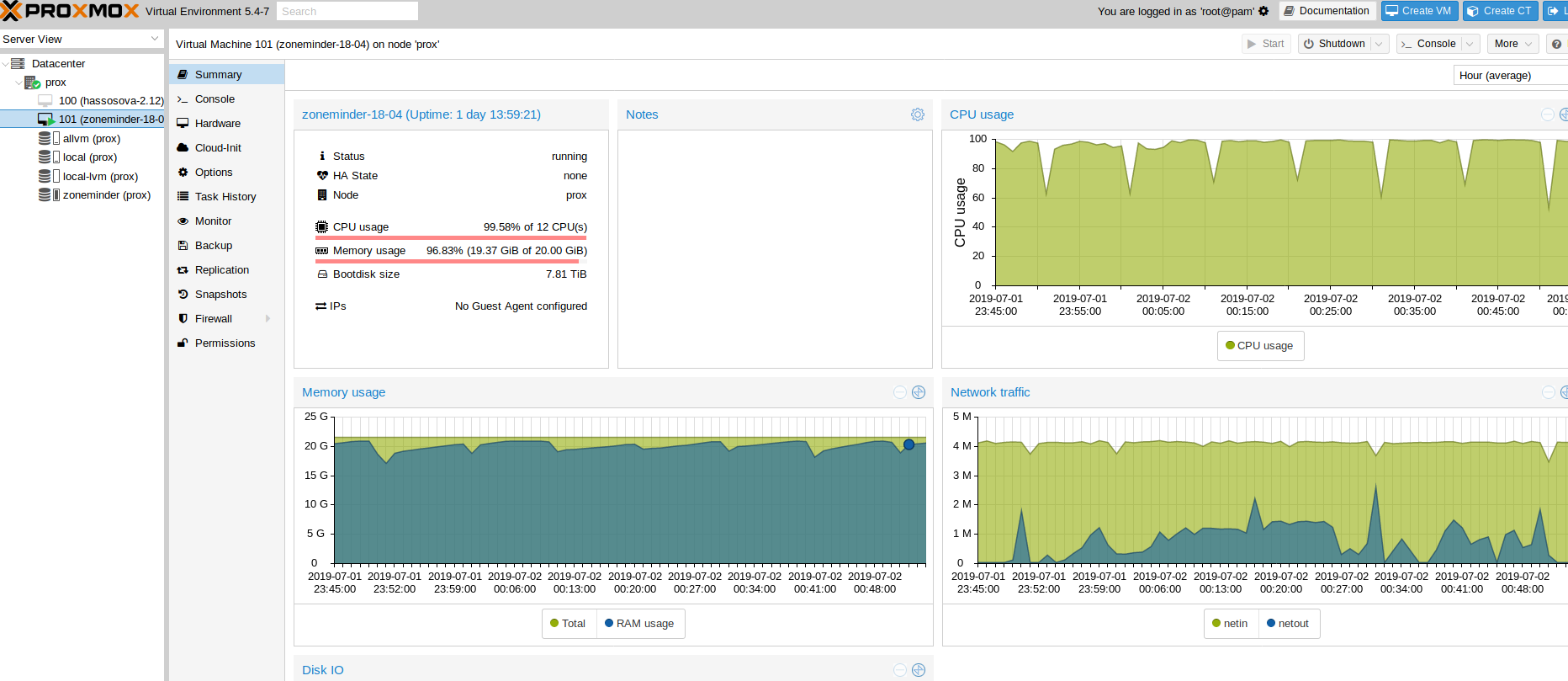This screenshot has width=1568, height=681.
Task: Open the Options tab
Action: [x=227, y=172]
